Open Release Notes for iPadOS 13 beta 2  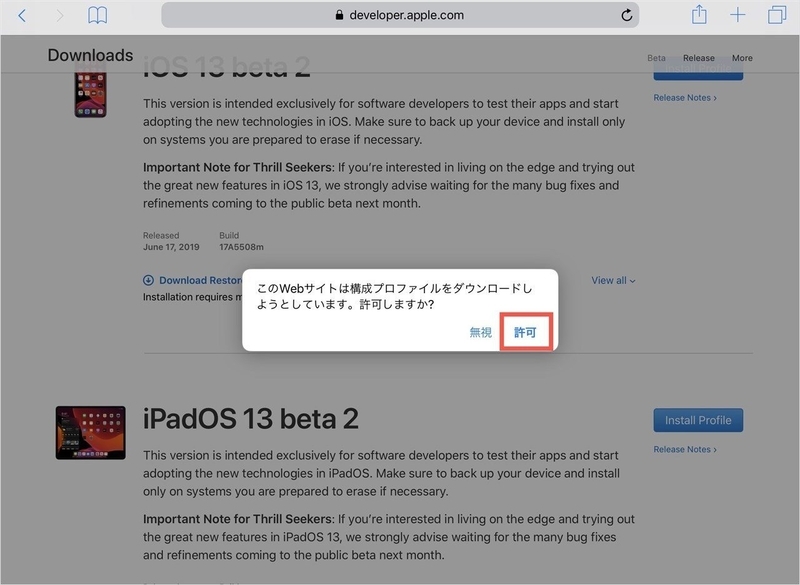[685, 449]
